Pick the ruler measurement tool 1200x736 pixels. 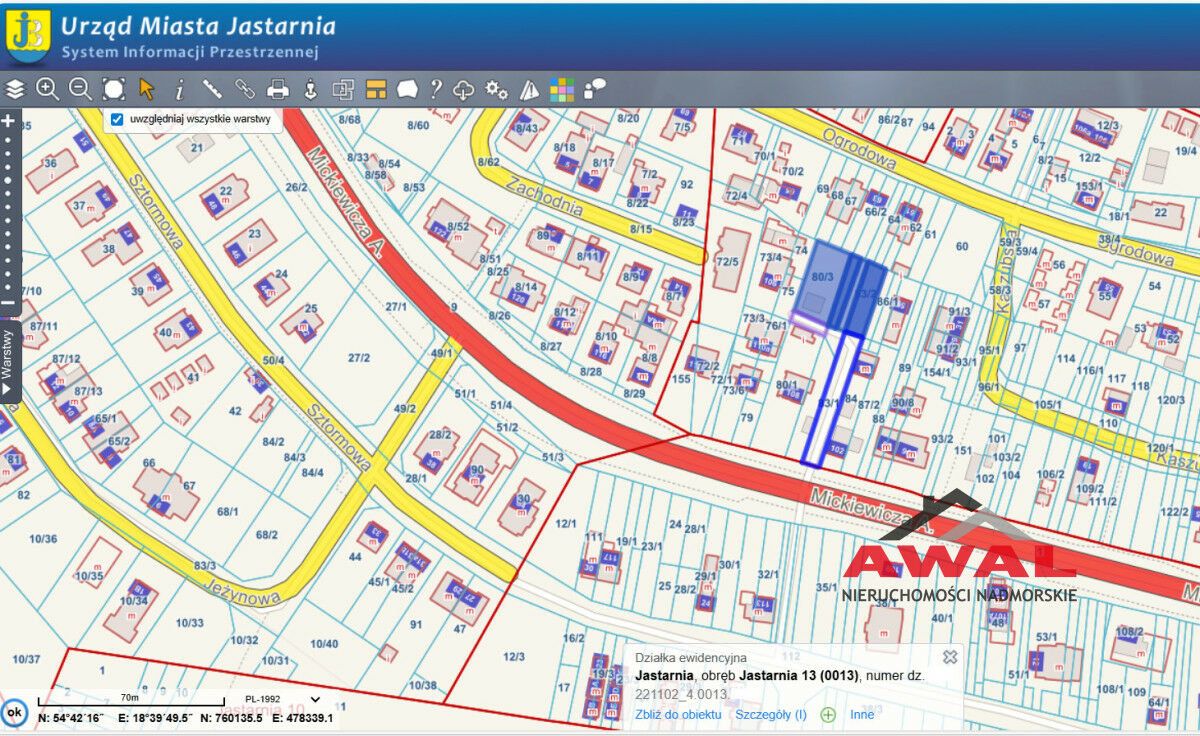[x=212, y=89]
